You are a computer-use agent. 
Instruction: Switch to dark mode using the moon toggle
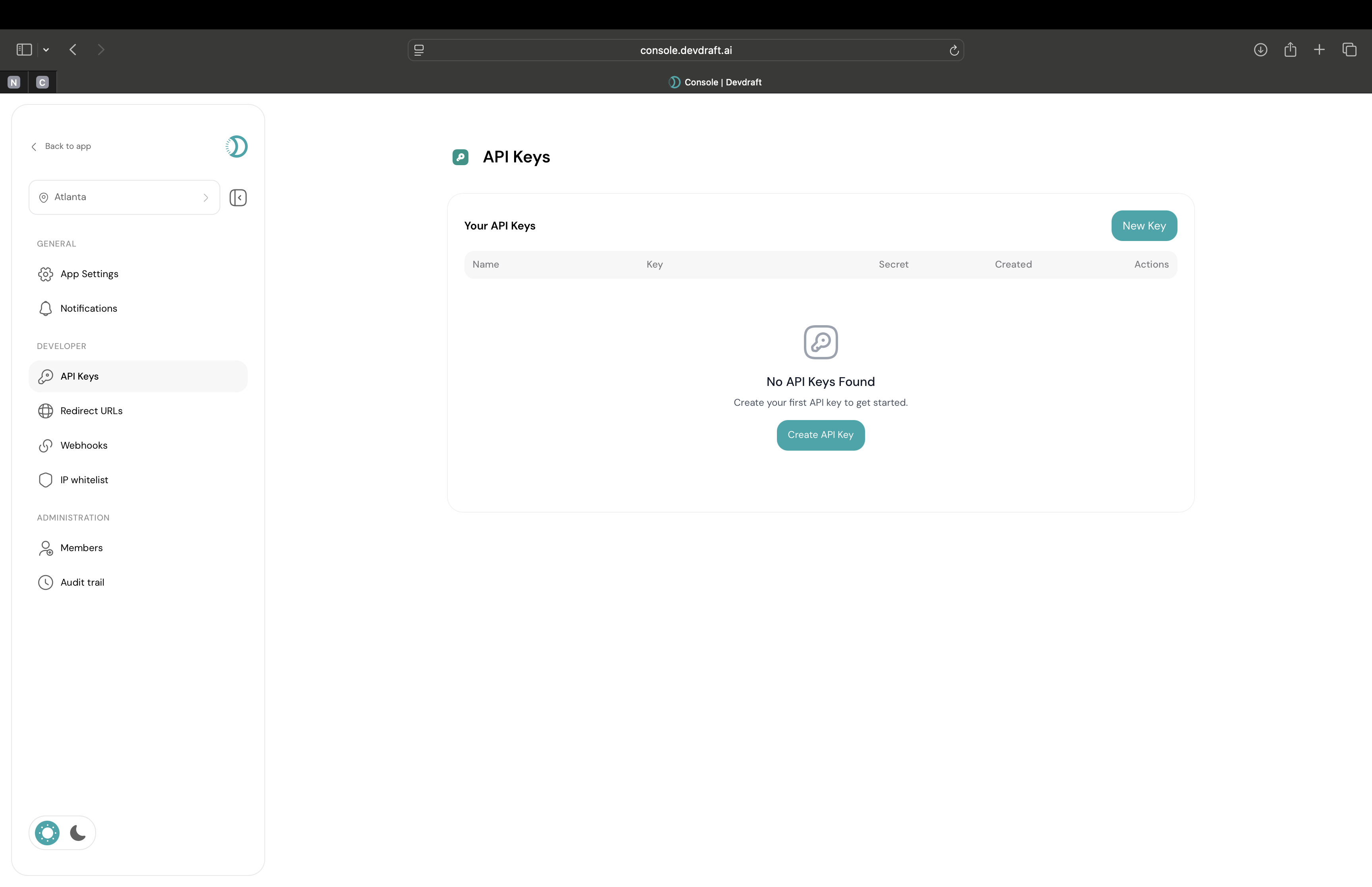tap(78, 832)
